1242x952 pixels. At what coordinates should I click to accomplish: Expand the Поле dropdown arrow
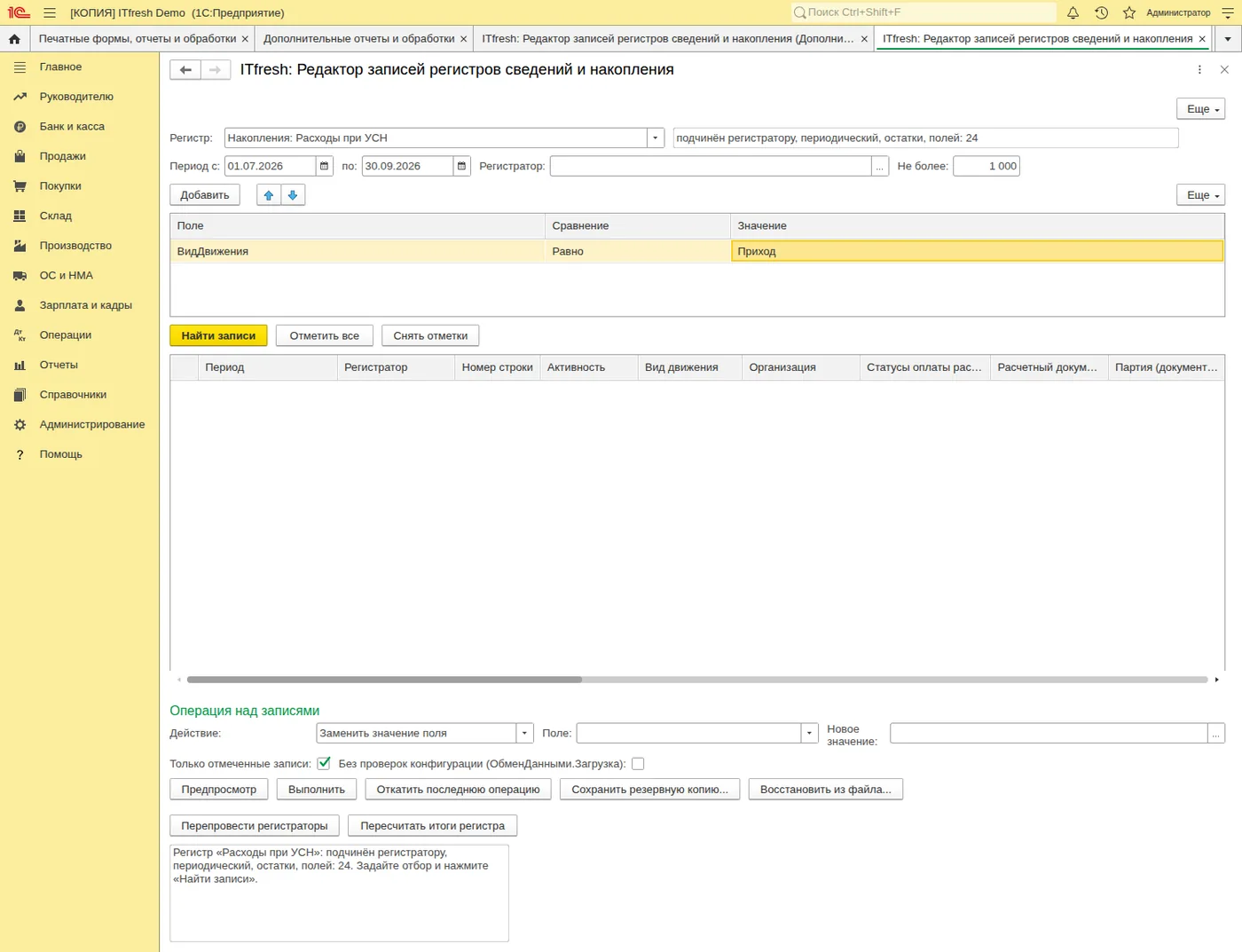coord(809,733)
